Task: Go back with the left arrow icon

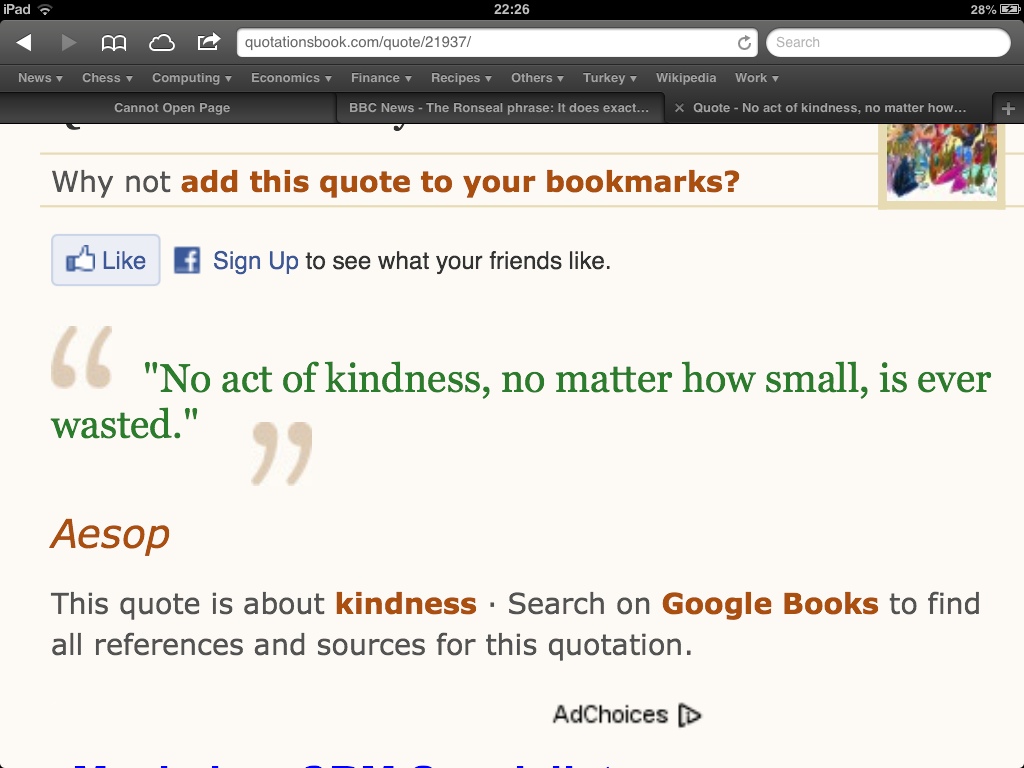Action: click(x=24, y=42)
